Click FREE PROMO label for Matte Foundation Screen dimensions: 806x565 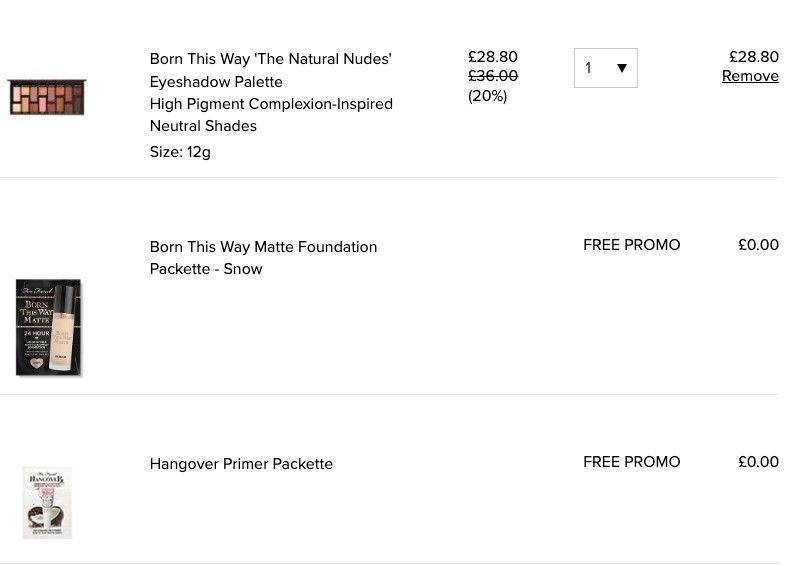point(631,245)
